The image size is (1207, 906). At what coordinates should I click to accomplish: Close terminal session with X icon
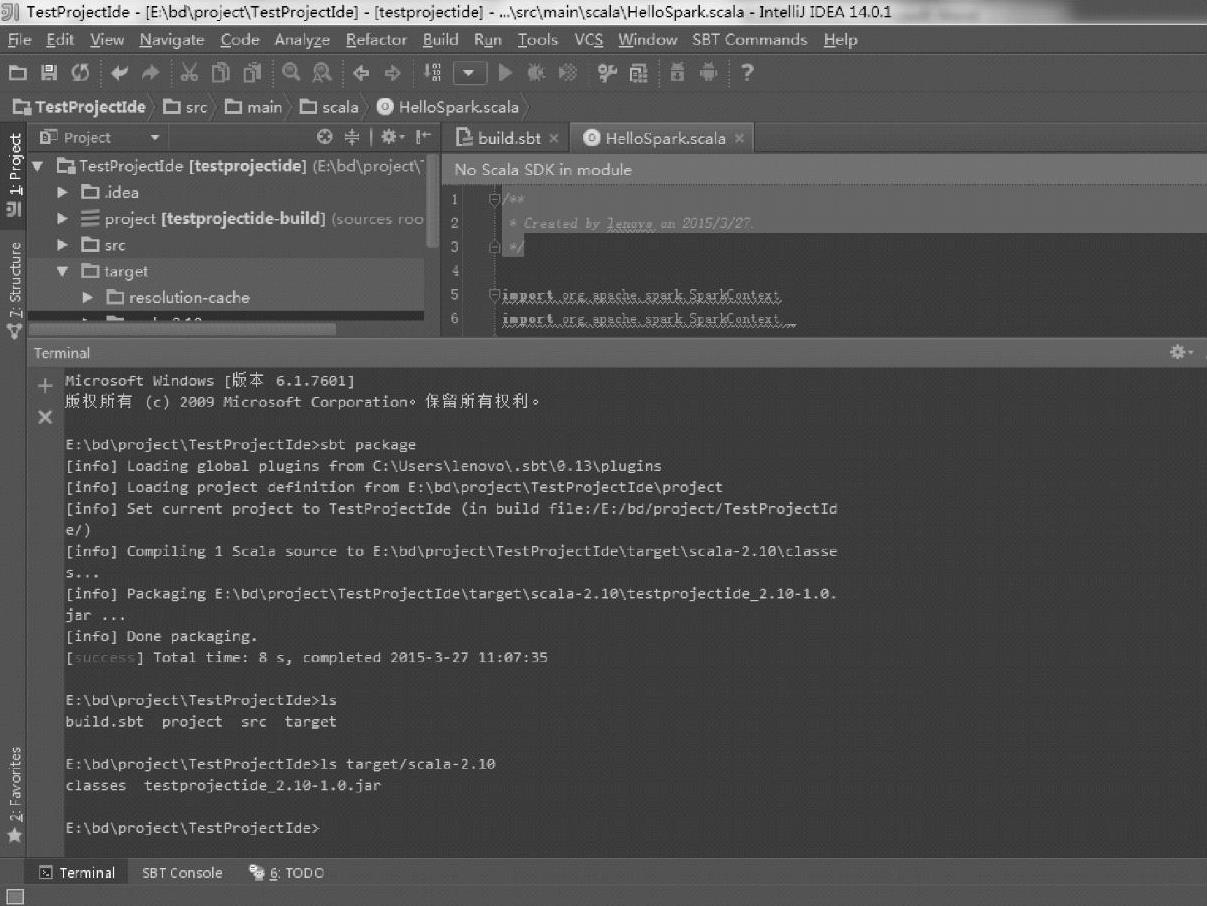coord(45,417)
